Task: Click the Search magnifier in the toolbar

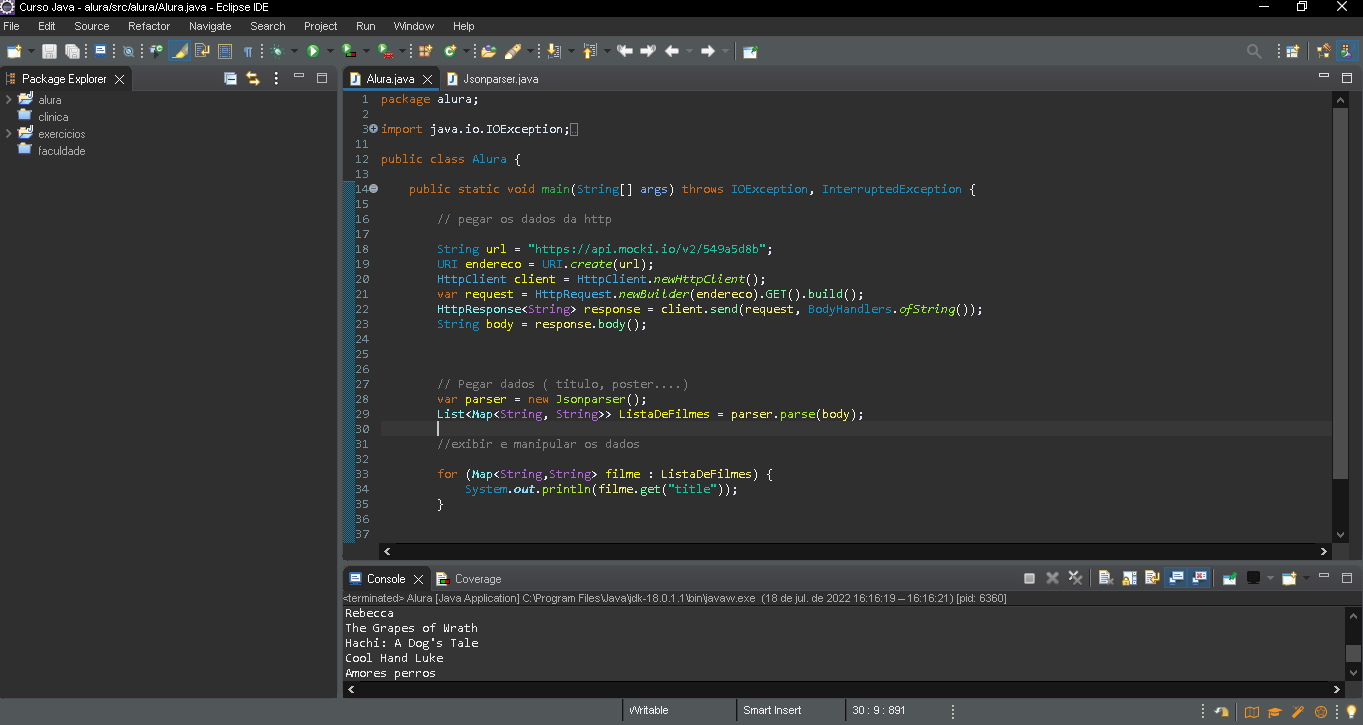Action: pyautogui.click(x=1254, y=51)
